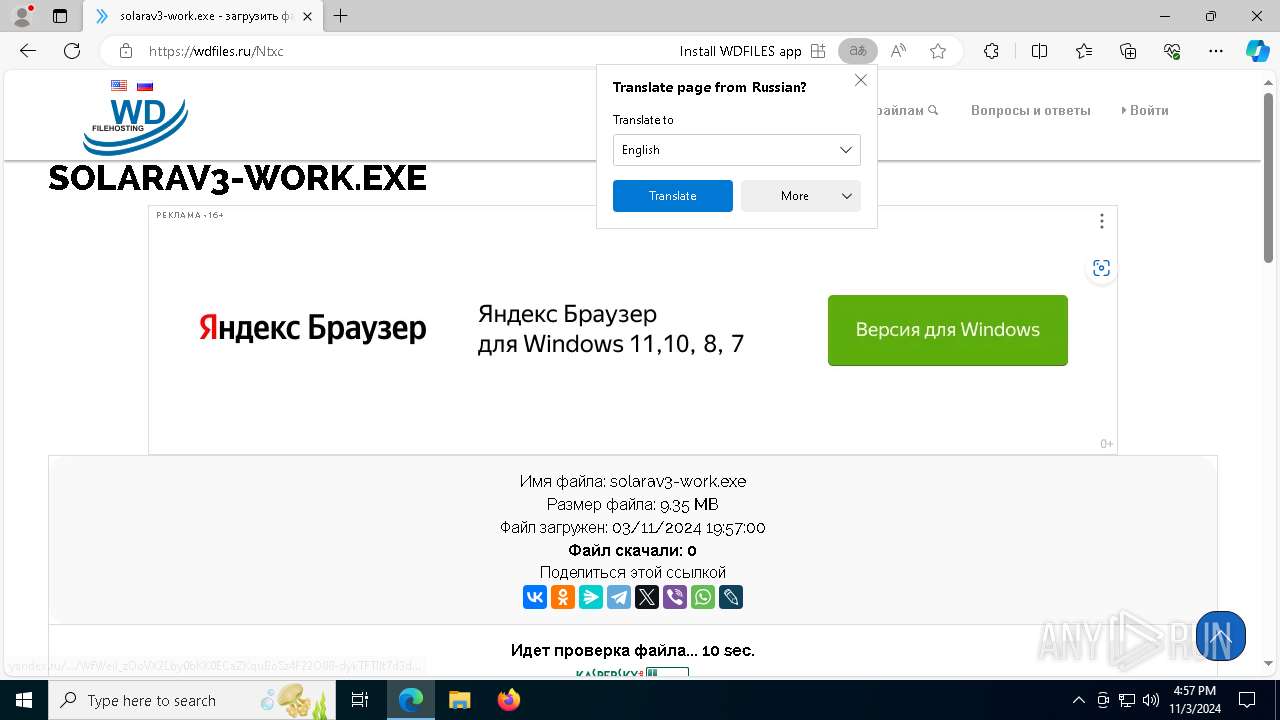Open Collections panel
The width and height of the screenshot is (1280, 720).
1128,51
